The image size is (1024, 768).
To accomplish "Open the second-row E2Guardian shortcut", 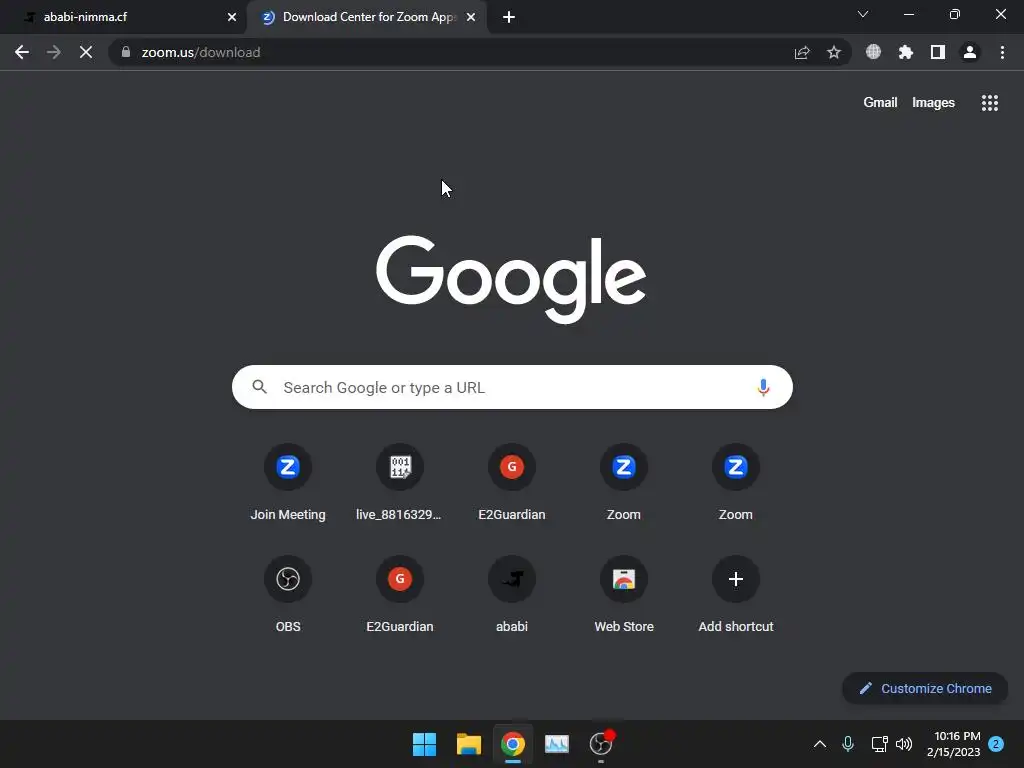I will (x=400, y=595).
